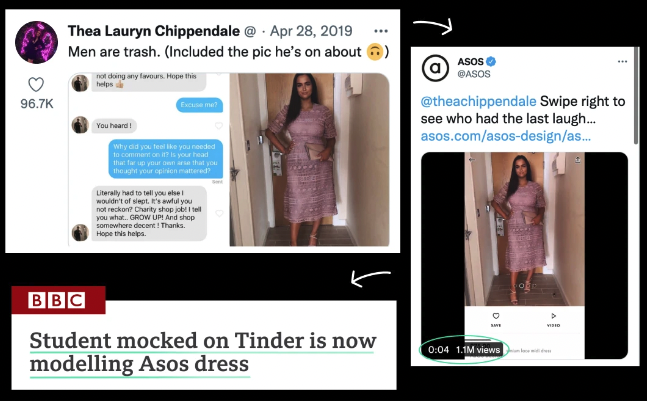Image resolution: width=647 pixels, height=402 pixels.
Task: Click the BBC logo
Action: [x=57, y=300]
